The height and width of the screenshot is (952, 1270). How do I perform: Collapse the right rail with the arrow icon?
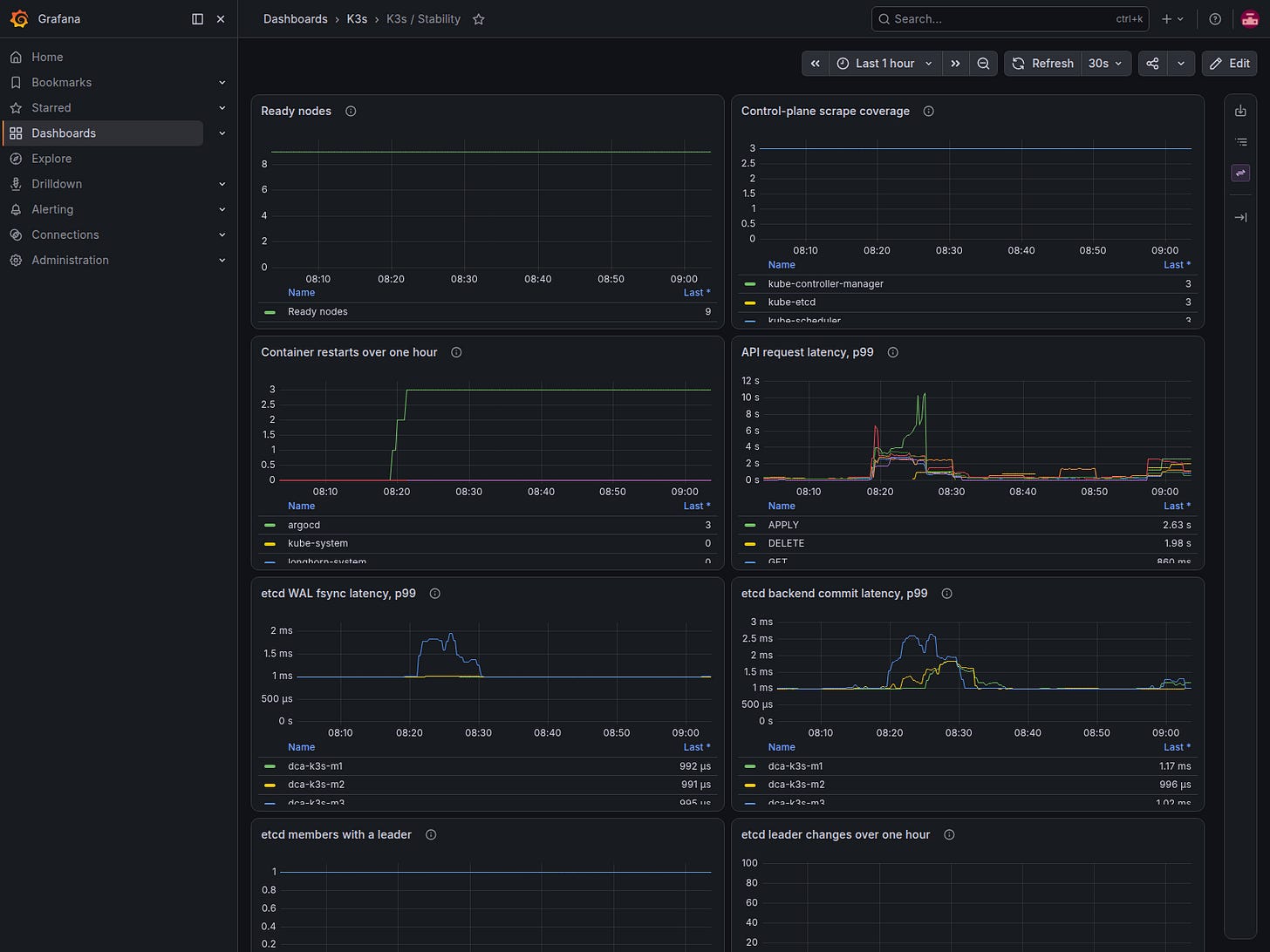1240,217
